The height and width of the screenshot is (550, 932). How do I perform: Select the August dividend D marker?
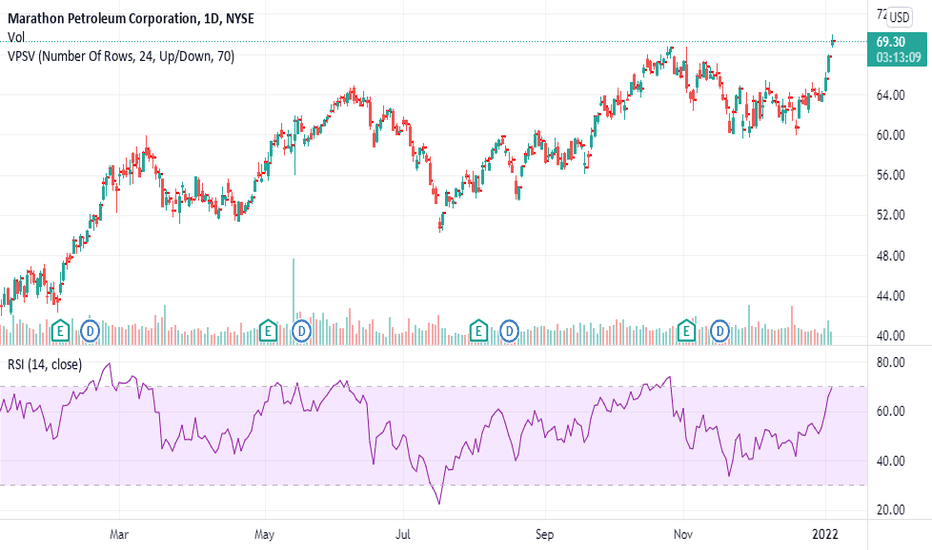(x=509, y=331)
